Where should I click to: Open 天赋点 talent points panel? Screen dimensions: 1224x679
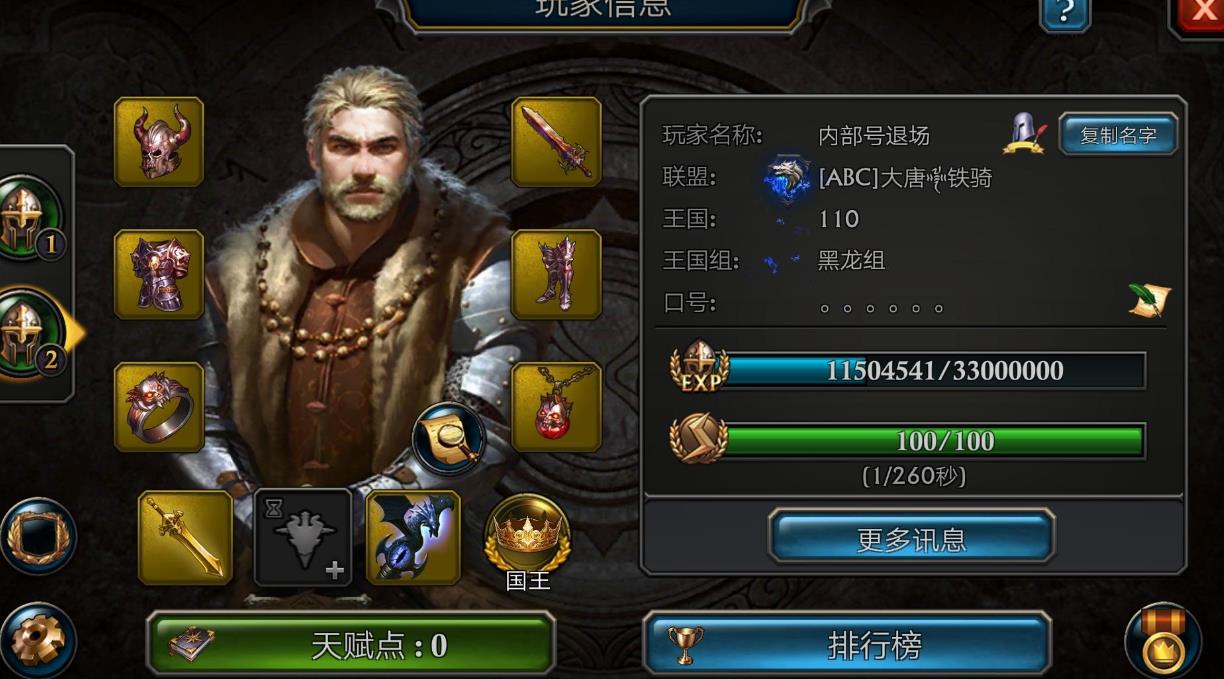[x=351, y=645]
